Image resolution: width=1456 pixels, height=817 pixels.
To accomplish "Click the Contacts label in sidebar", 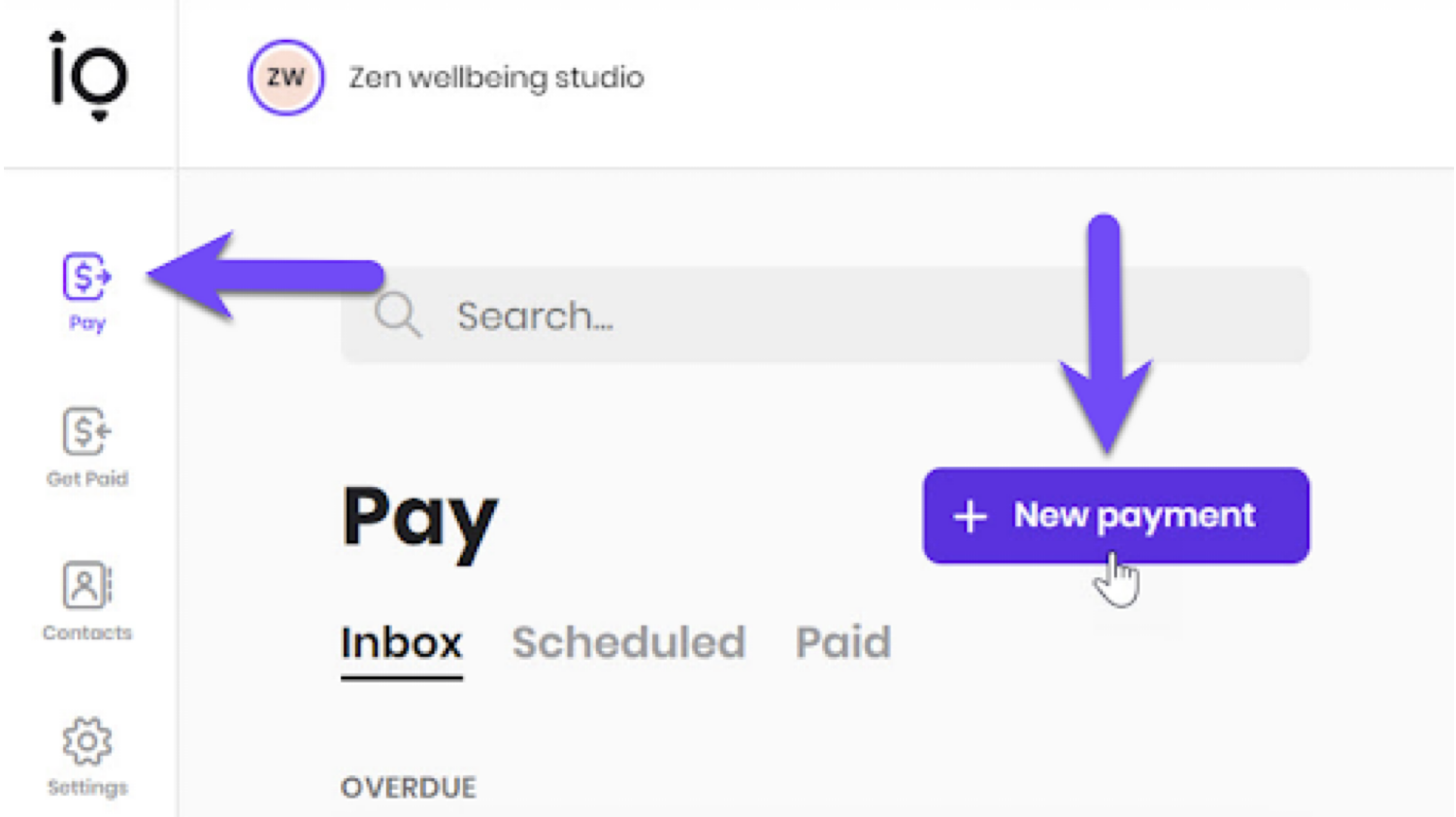I will (x=86, y=633).
